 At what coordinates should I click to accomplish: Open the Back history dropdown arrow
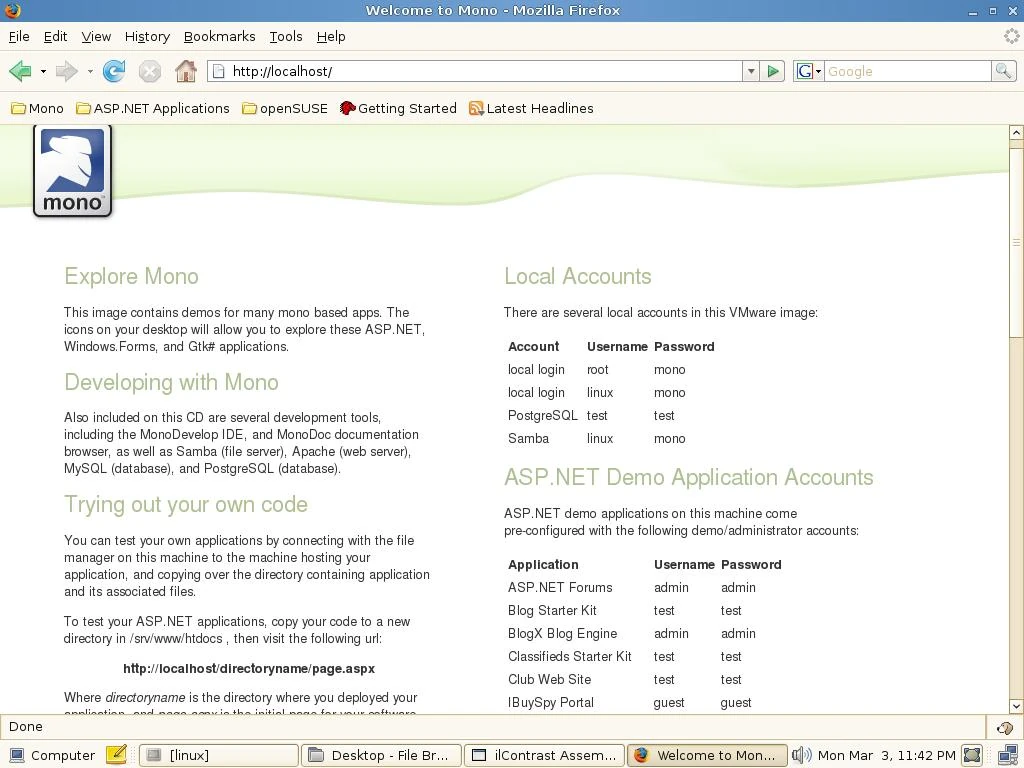point(43,71)
